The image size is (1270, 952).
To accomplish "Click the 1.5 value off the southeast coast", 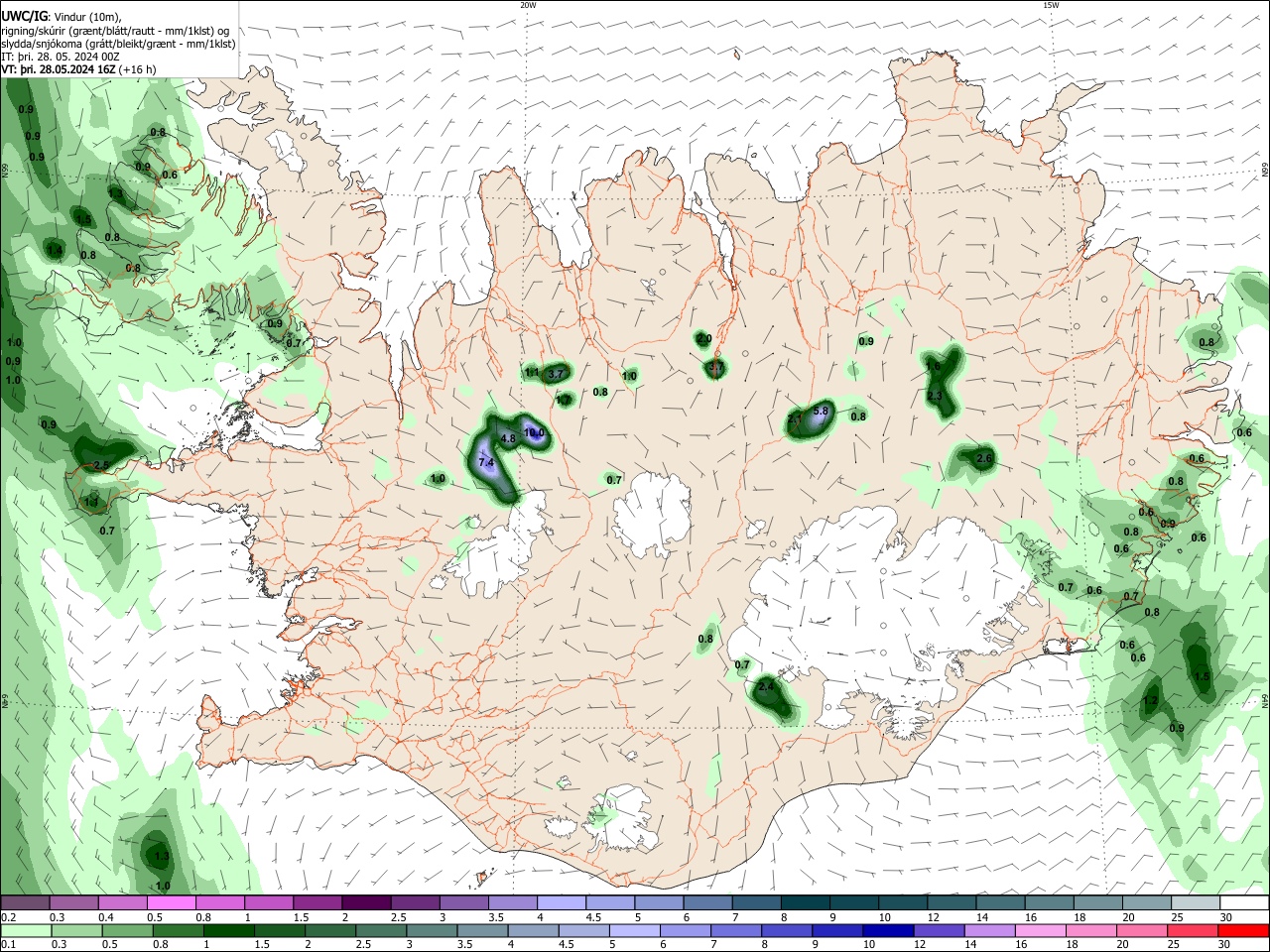I will click(1204, 676).
